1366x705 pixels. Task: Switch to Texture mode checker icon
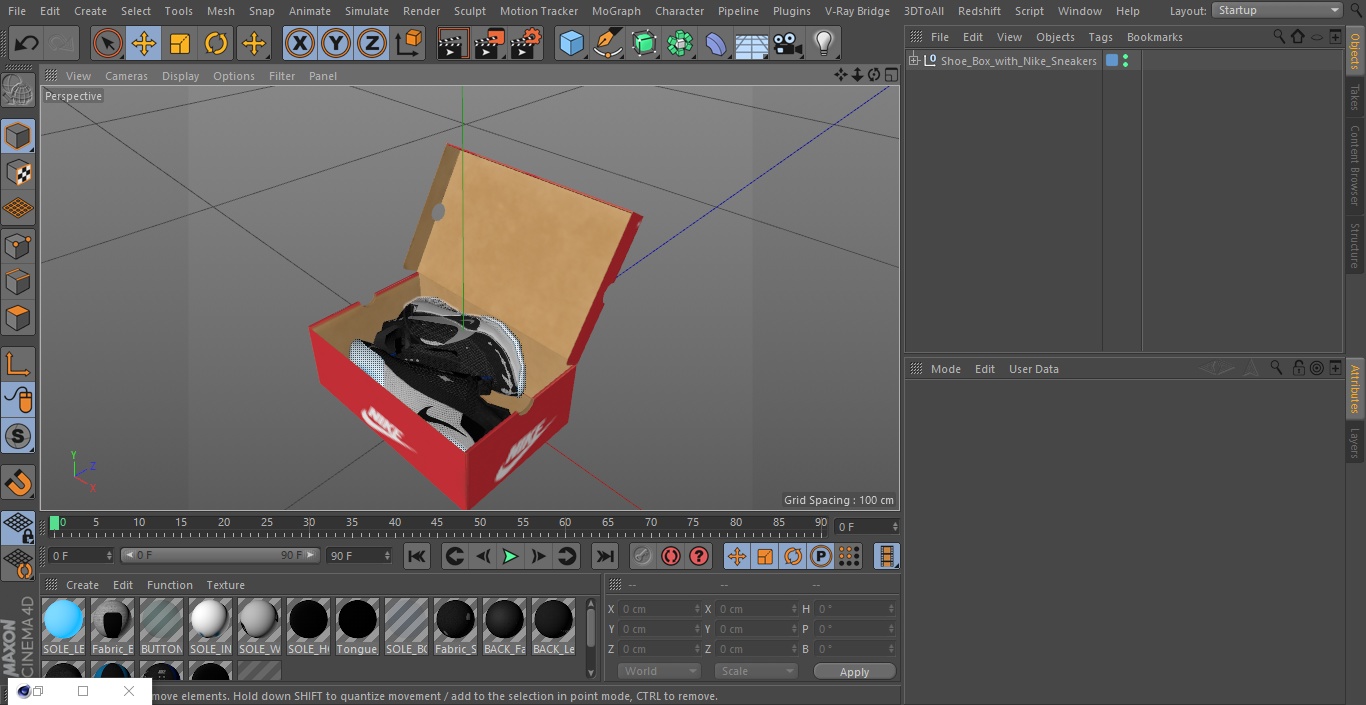coord(18,172)
